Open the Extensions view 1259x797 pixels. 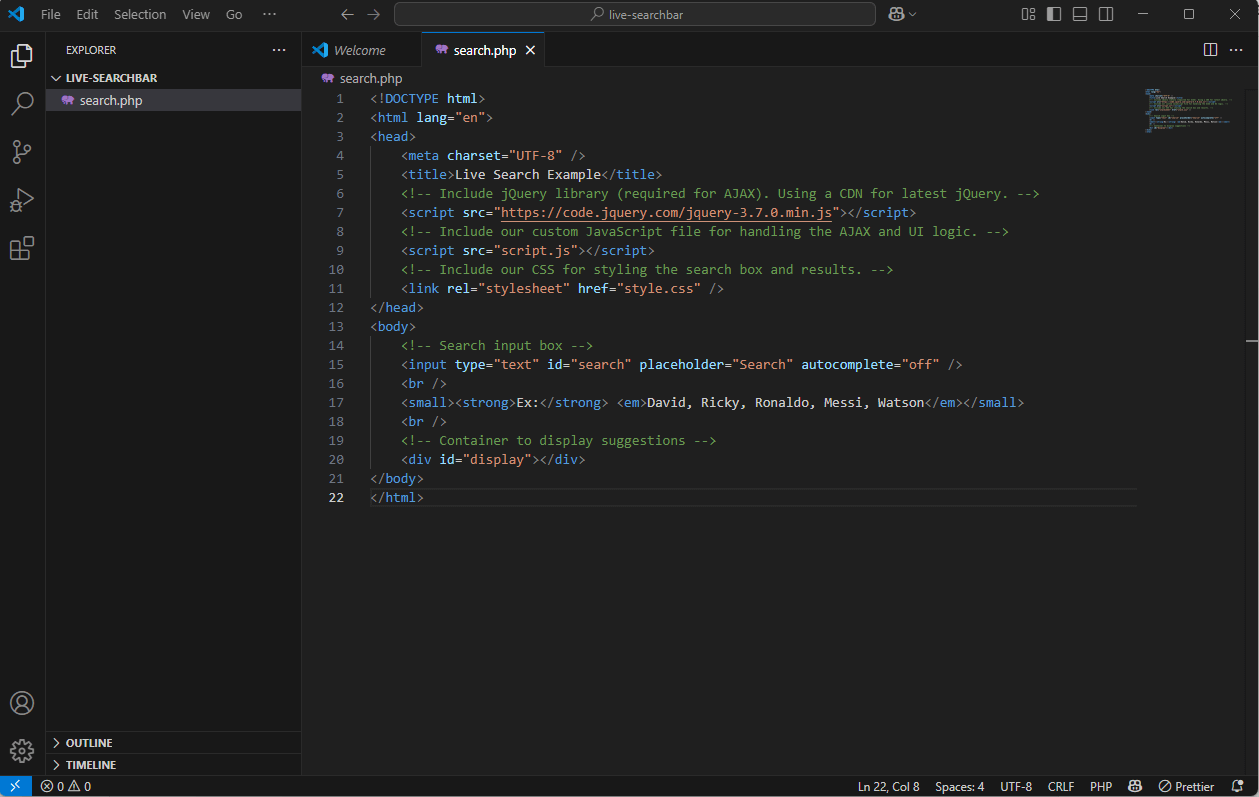(x=22, y=248)
